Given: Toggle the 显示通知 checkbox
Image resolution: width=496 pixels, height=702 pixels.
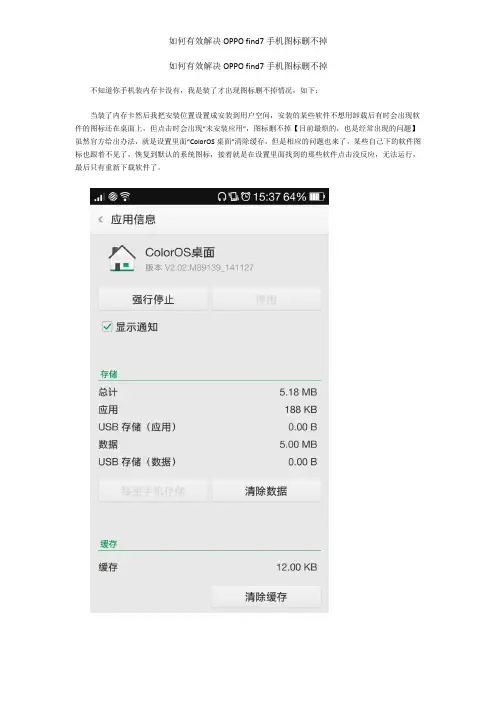Looking at the screenshot, I should pyautogui.click(x=107, y=326).
